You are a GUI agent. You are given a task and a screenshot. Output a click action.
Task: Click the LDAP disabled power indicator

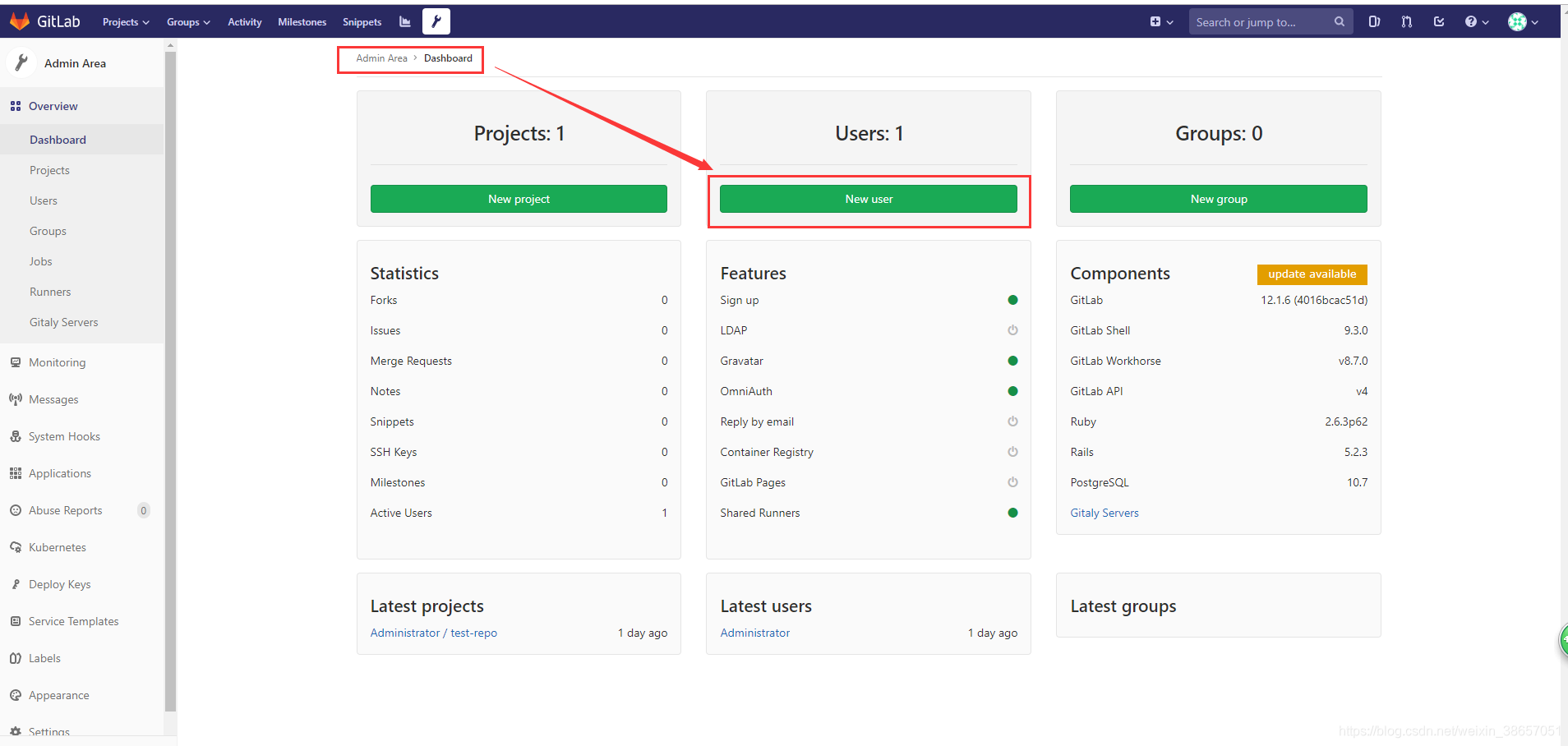tap(1012, 330)
